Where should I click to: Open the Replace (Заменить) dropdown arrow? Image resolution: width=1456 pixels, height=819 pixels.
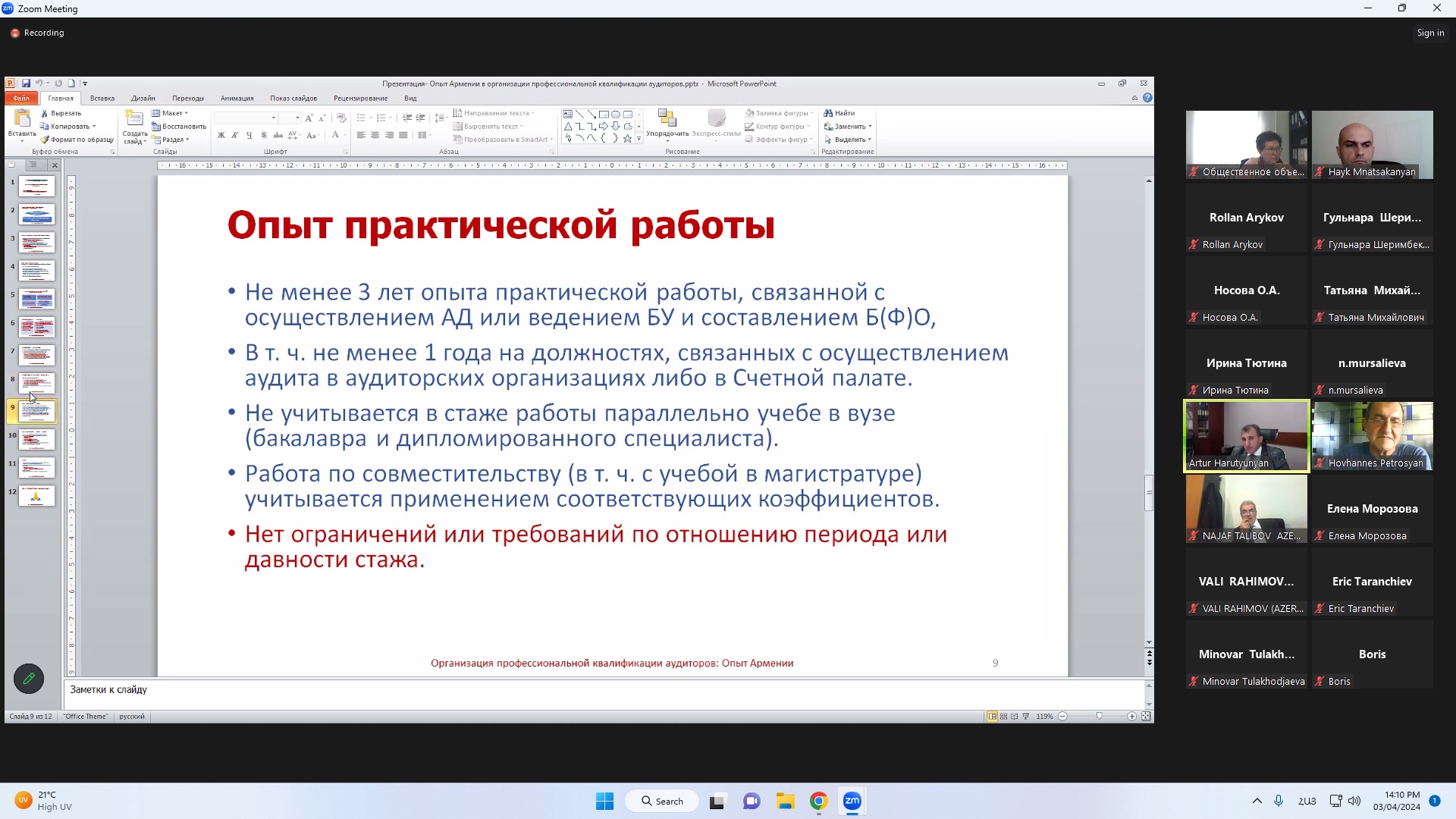(x=870, y=127)
